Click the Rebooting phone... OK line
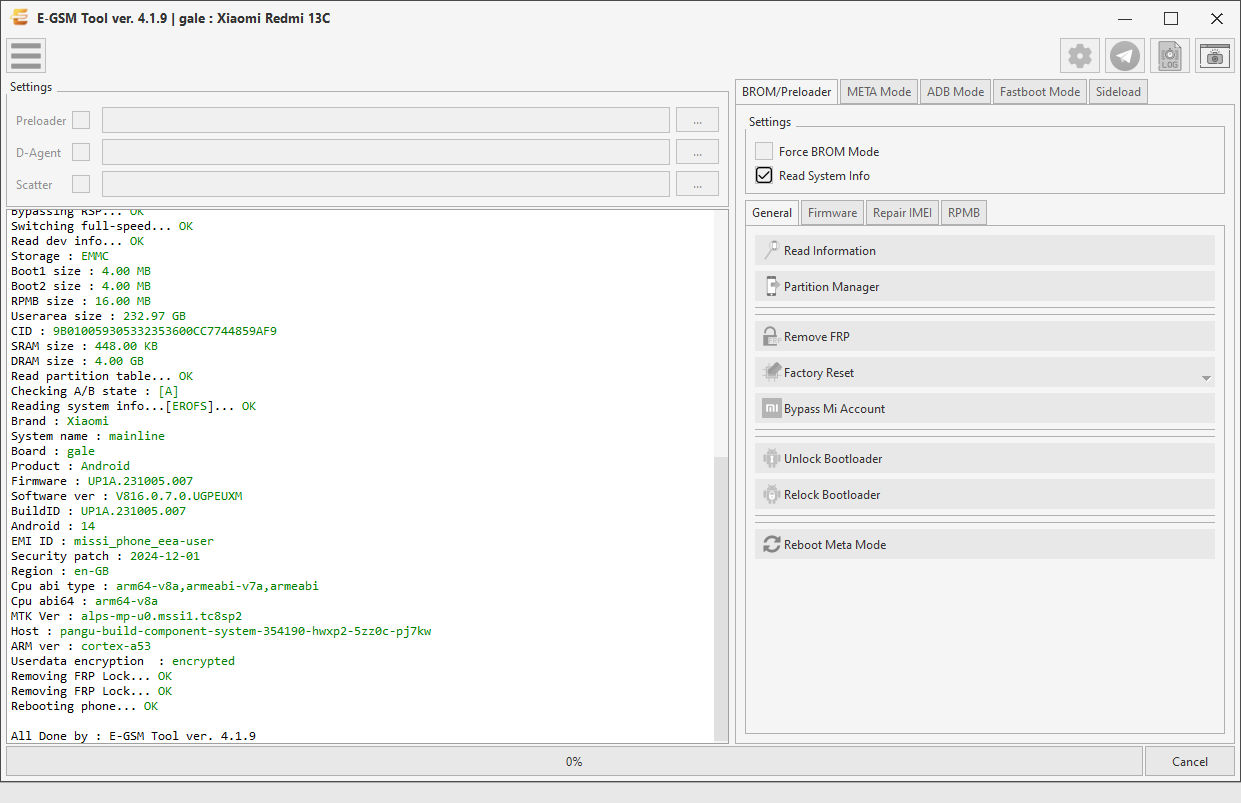Viewport: 1241px width, 803px height. [x=84, y=706]
